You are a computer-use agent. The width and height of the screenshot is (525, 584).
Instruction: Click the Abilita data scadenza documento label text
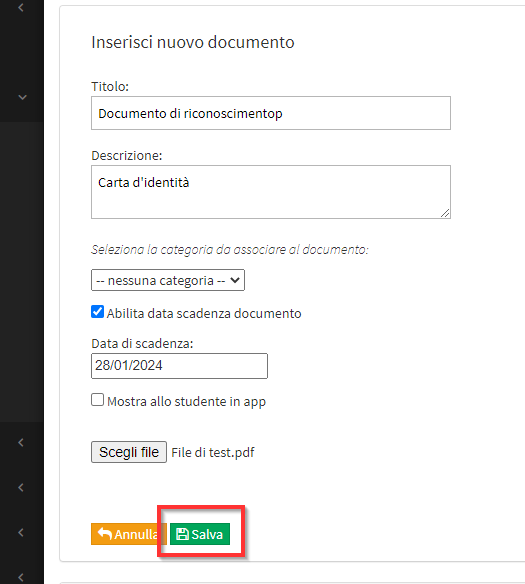pos(204,314)
